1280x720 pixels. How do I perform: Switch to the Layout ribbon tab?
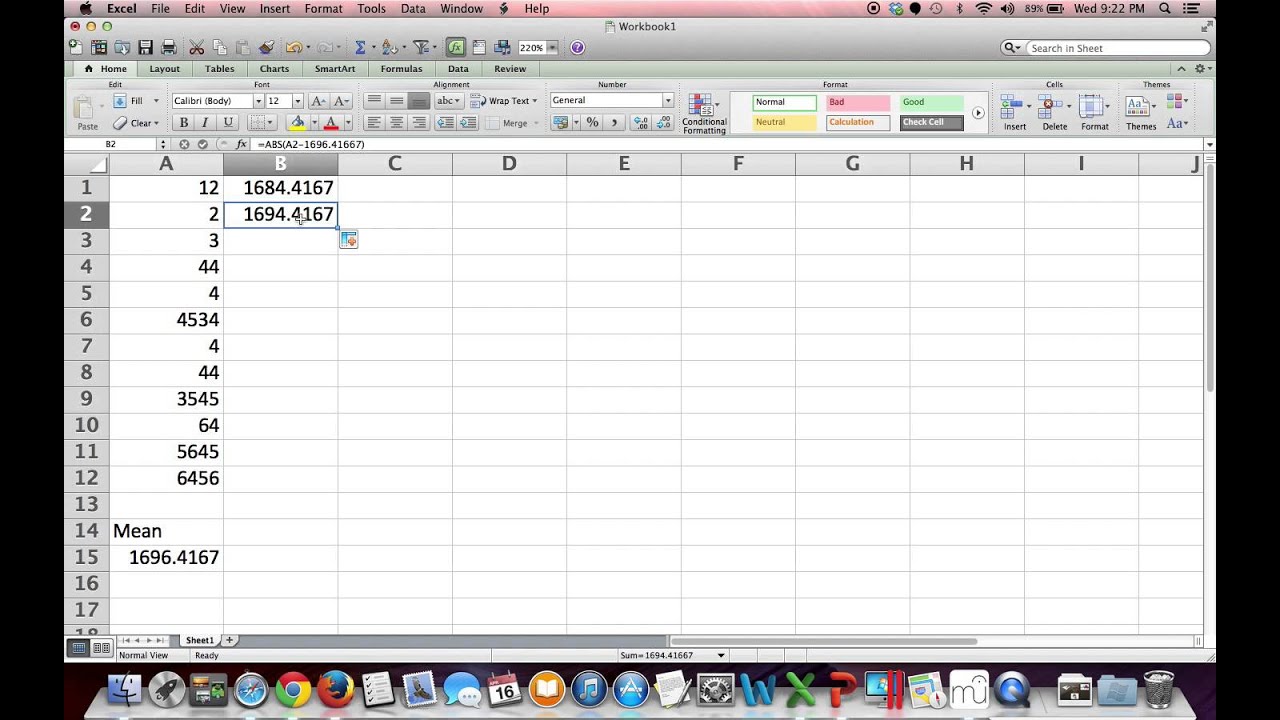[x=165, y=69]
